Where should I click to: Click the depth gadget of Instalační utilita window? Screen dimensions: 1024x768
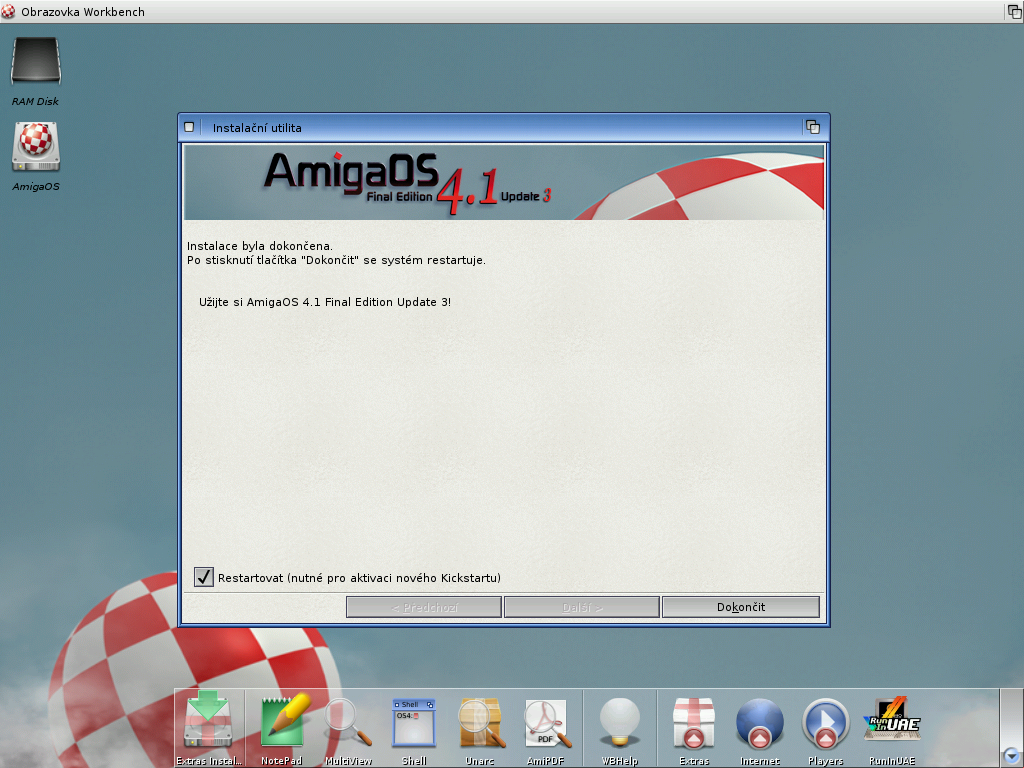pos(812,127)
